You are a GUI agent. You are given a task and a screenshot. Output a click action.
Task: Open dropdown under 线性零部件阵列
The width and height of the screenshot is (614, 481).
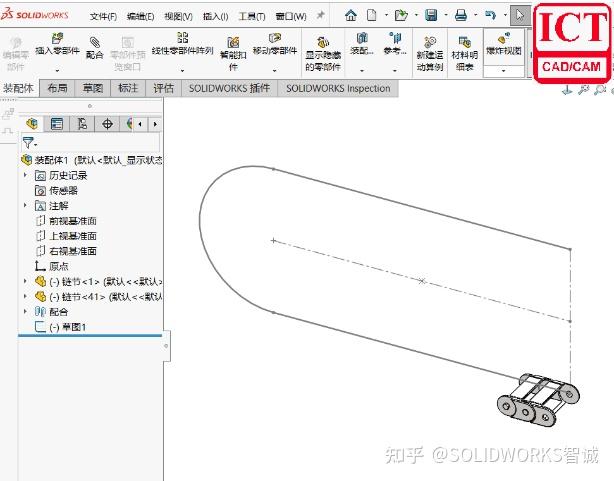click(x=182, y=71)
